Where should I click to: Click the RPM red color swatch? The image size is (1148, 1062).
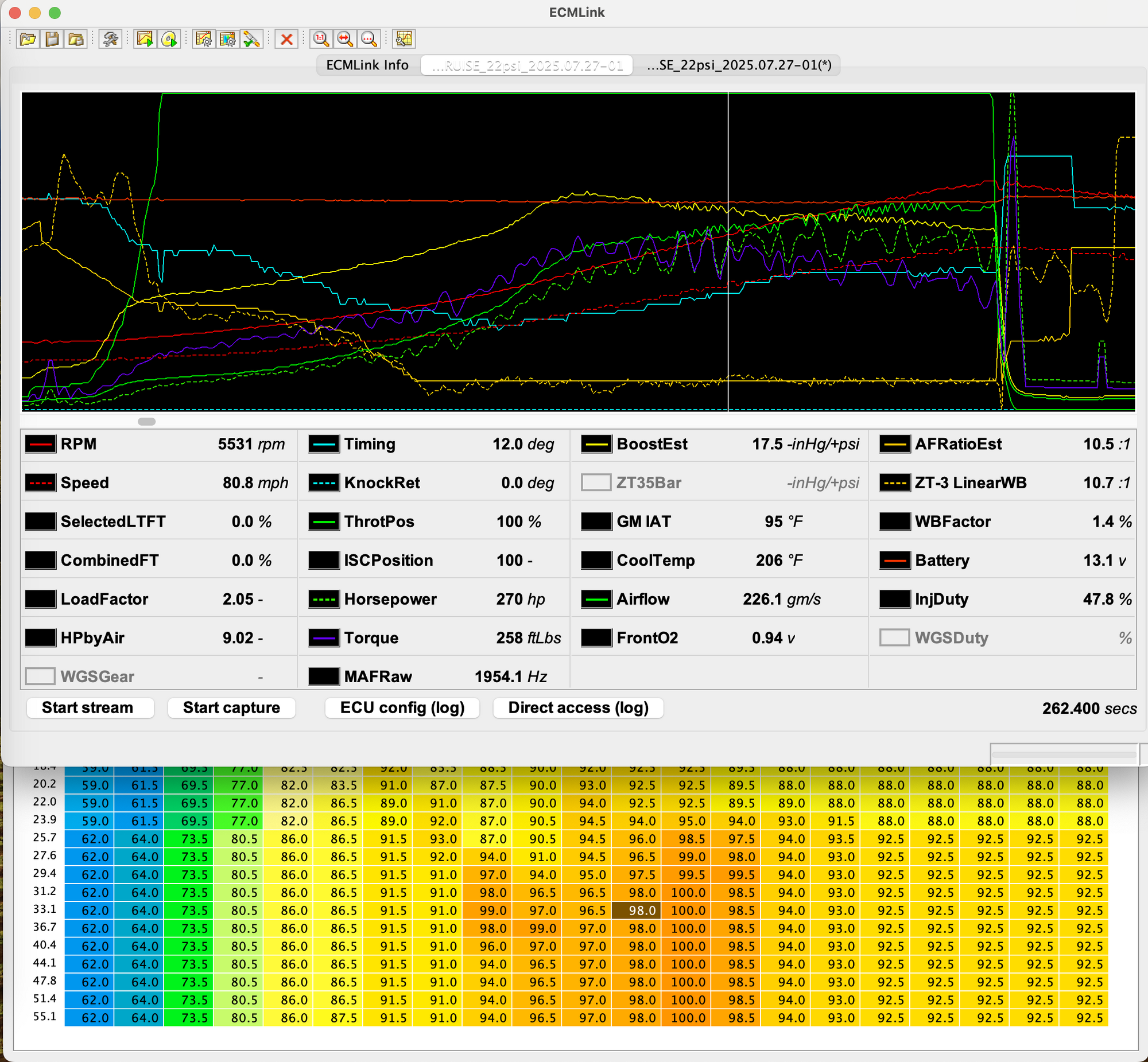[40, 444]
